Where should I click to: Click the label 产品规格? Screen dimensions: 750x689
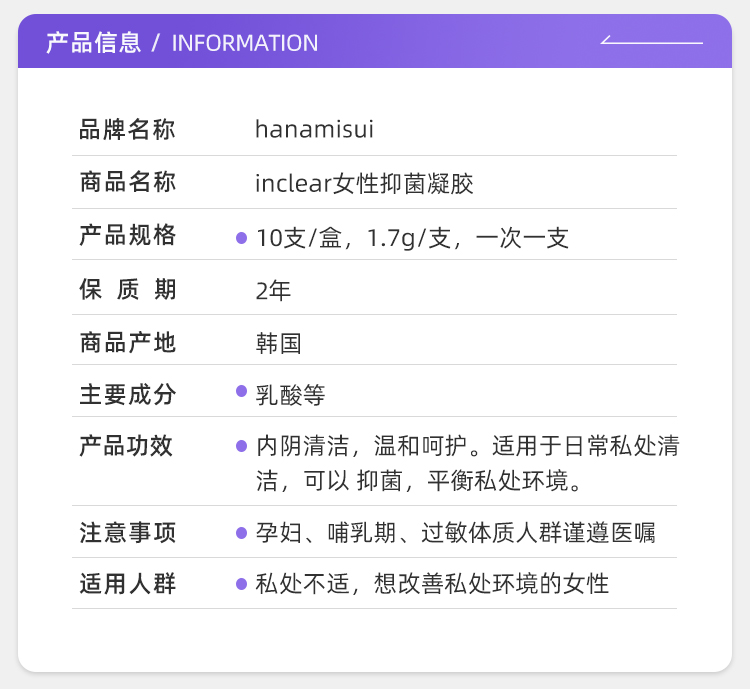(x=127, y=235)
